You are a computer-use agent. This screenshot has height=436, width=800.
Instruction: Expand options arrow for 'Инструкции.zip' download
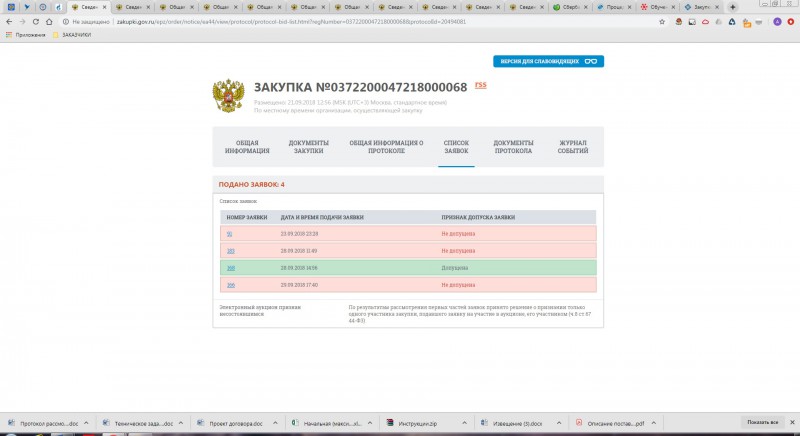click(x=464, y=423)
